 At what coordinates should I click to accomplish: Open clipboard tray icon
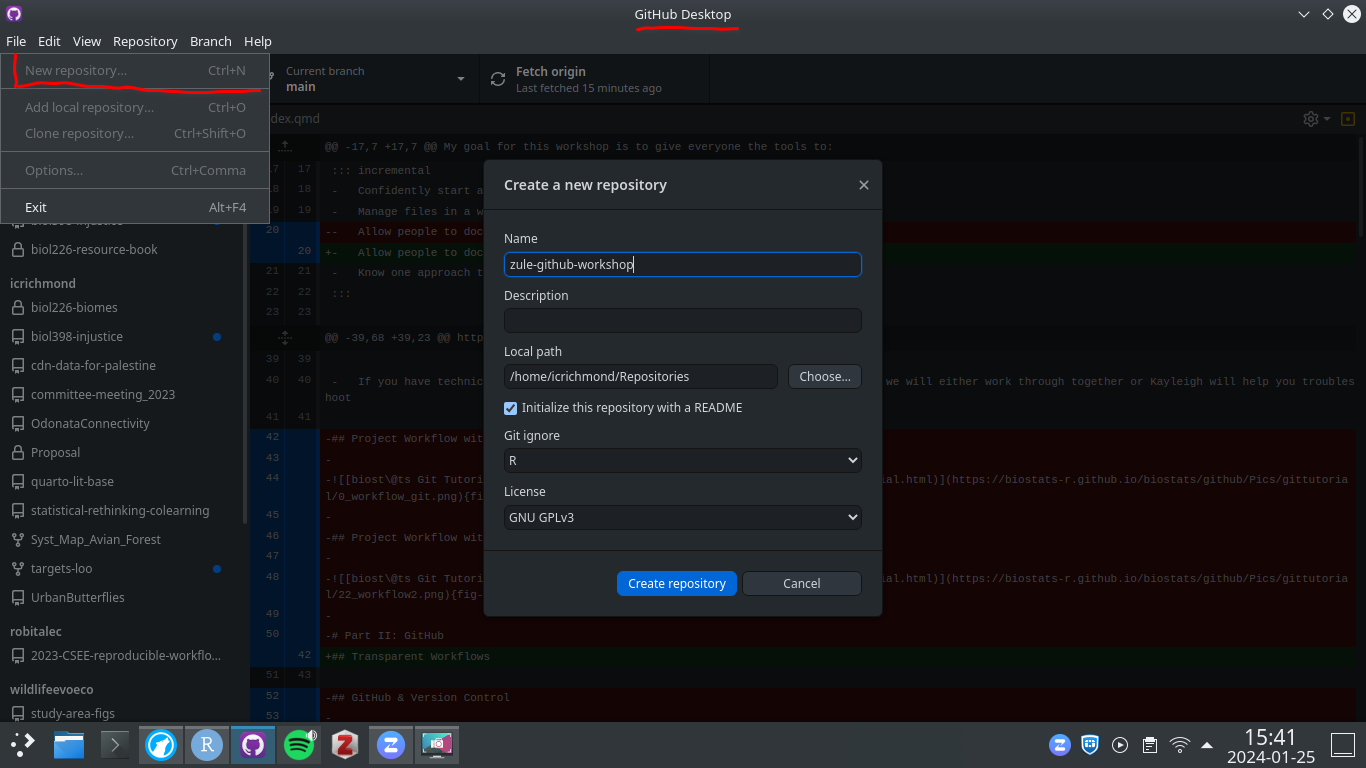(1150, 745)
